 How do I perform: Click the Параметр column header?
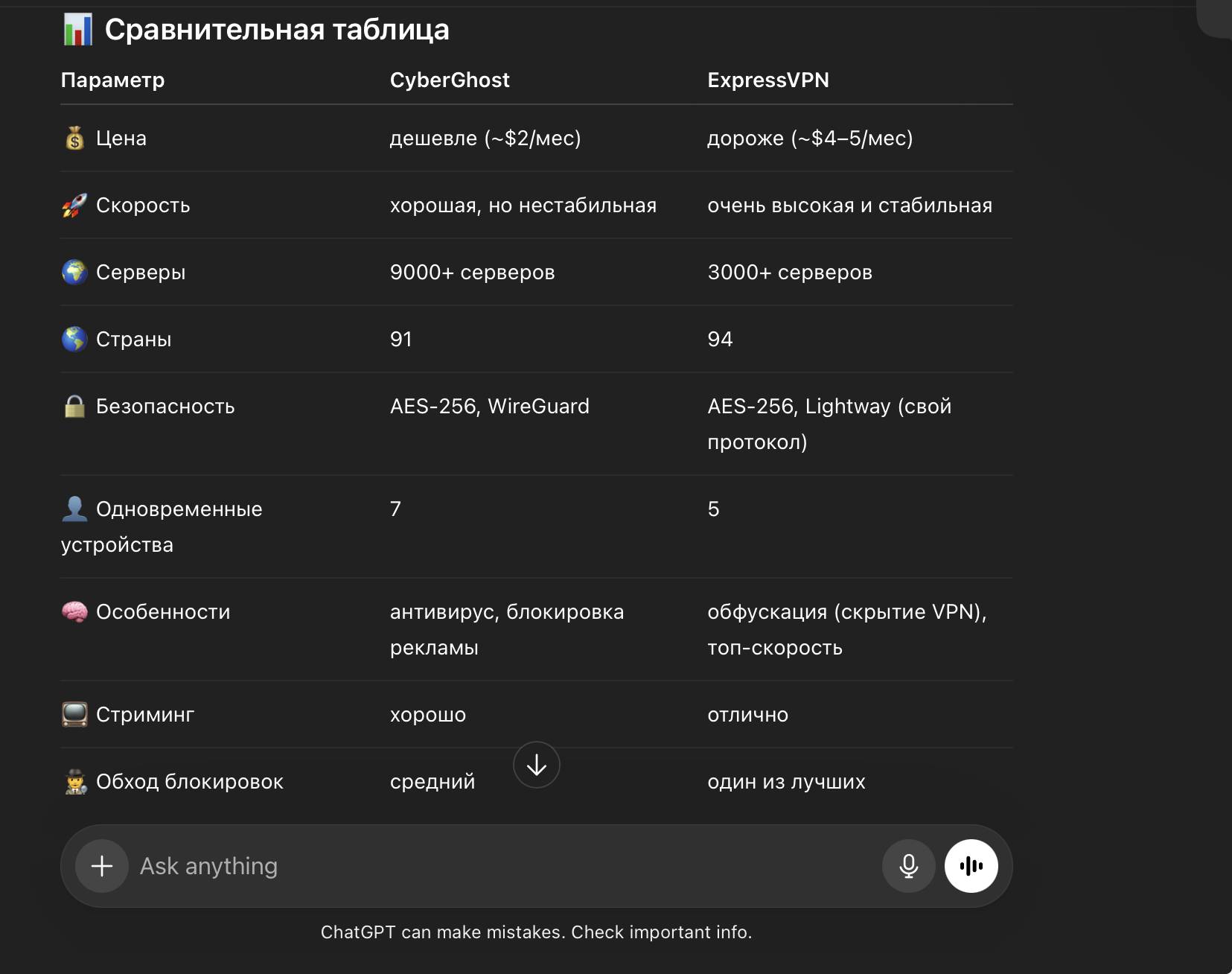112,80
